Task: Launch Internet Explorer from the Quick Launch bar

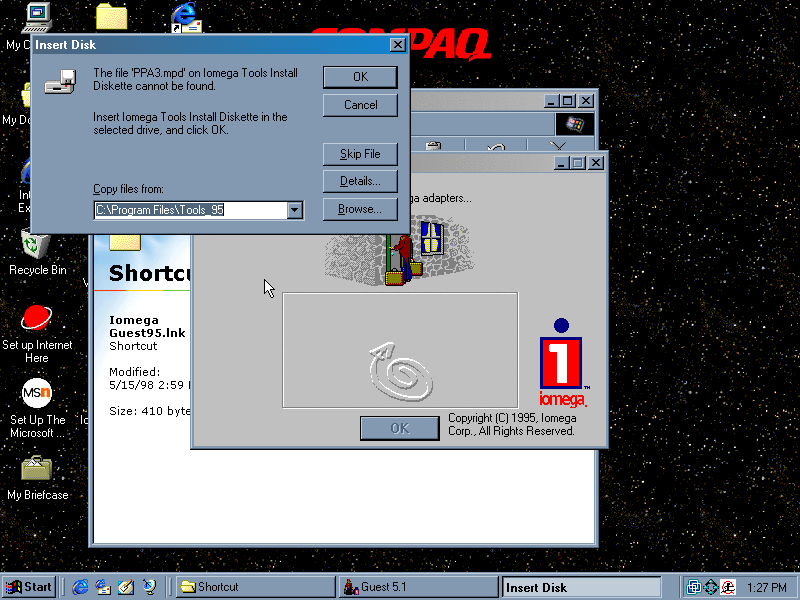Action: click(80, 587)
